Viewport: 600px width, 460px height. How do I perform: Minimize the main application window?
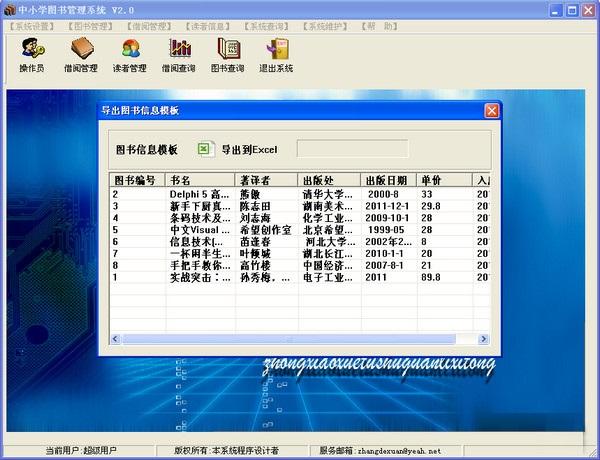pyautogui.click(x=556, y=10)
